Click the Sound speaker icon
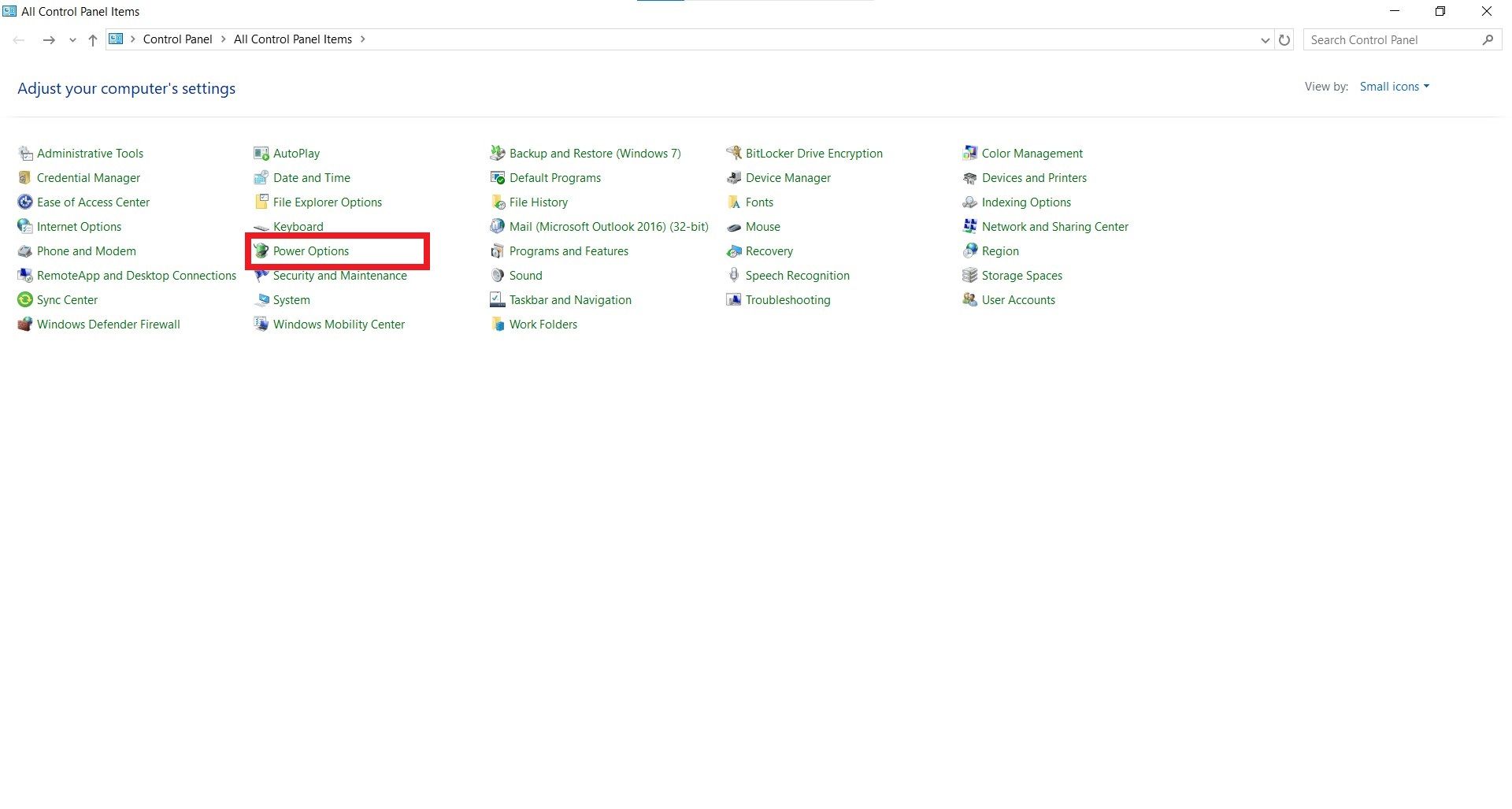The image size is (1512, 809). coord(498,276)
